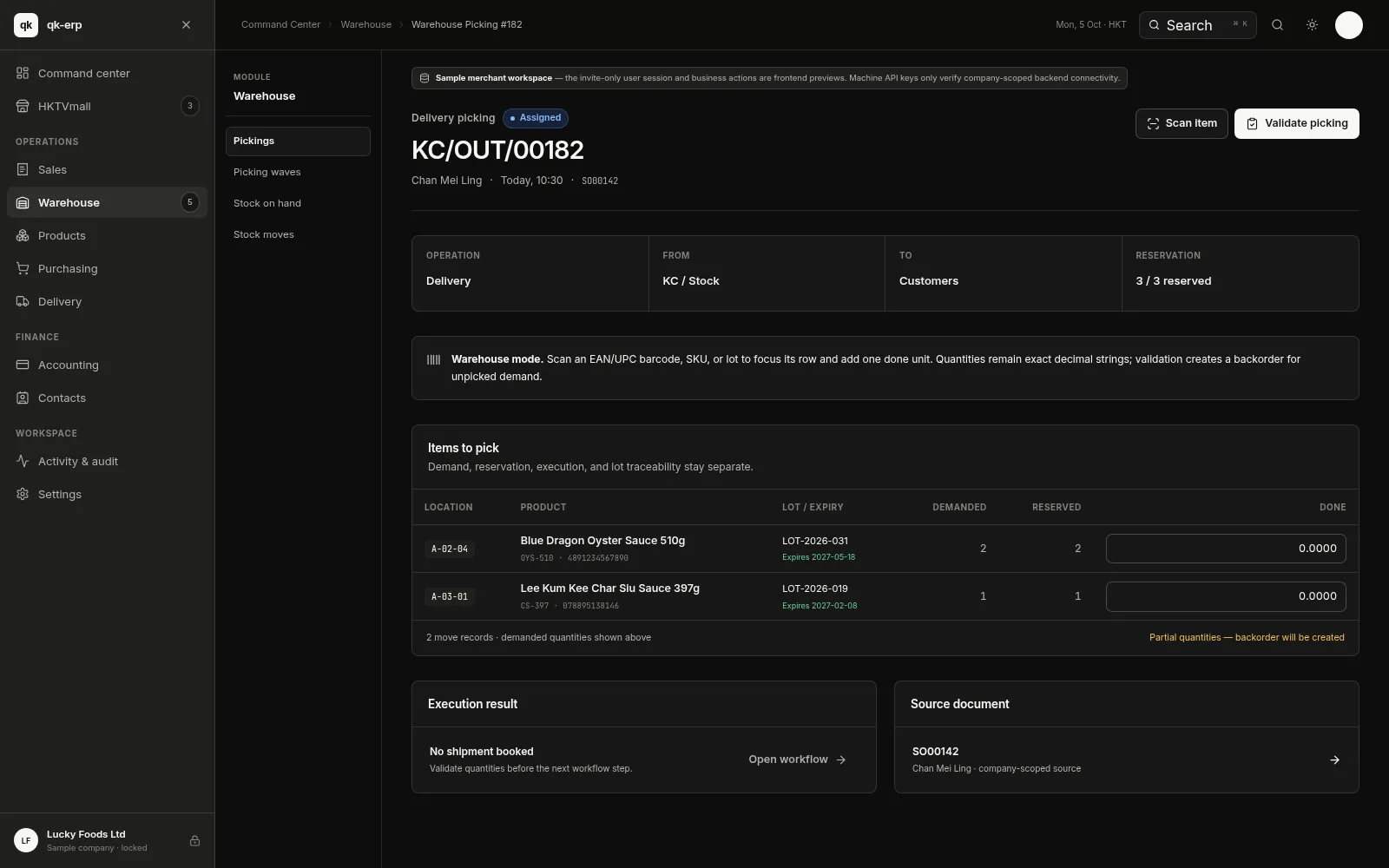Click the Assigned status badge

535,118
